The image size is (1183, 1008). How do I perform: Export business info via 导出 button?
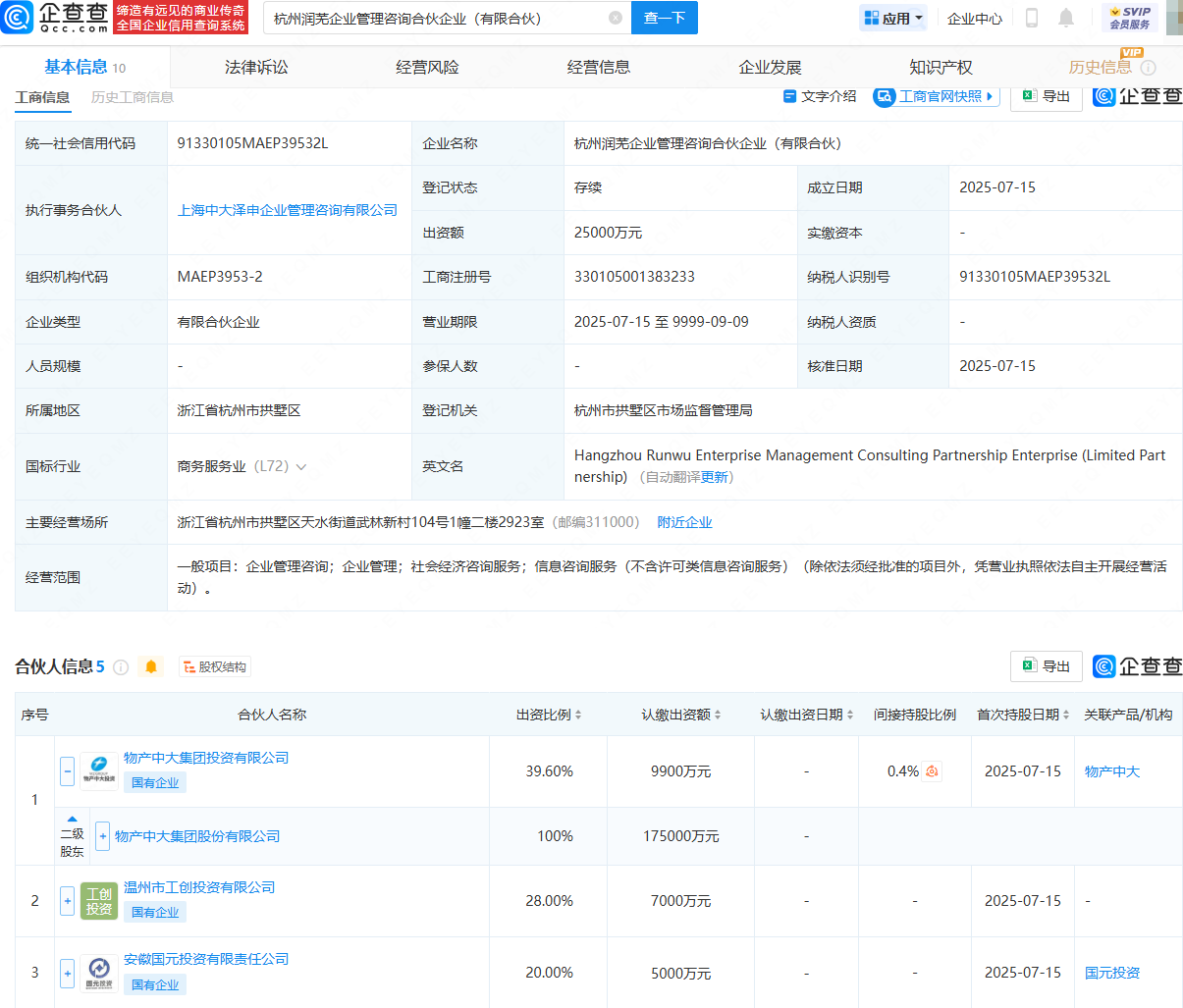tap(1047, 96)
